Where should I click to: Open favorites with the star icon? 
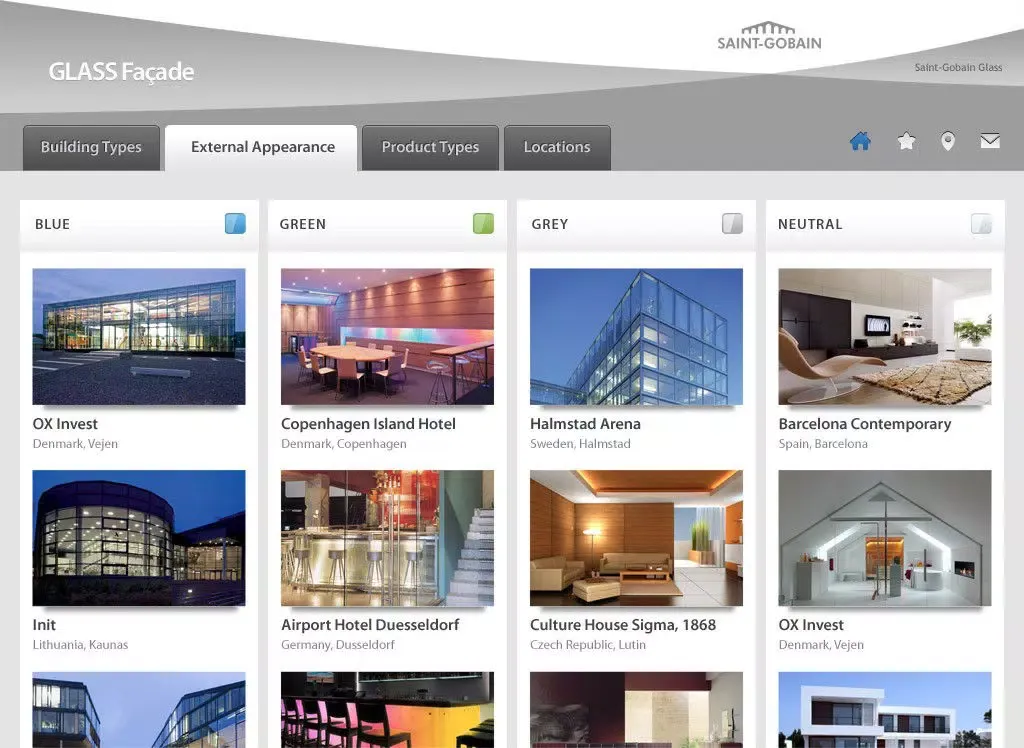pos(906,140)
